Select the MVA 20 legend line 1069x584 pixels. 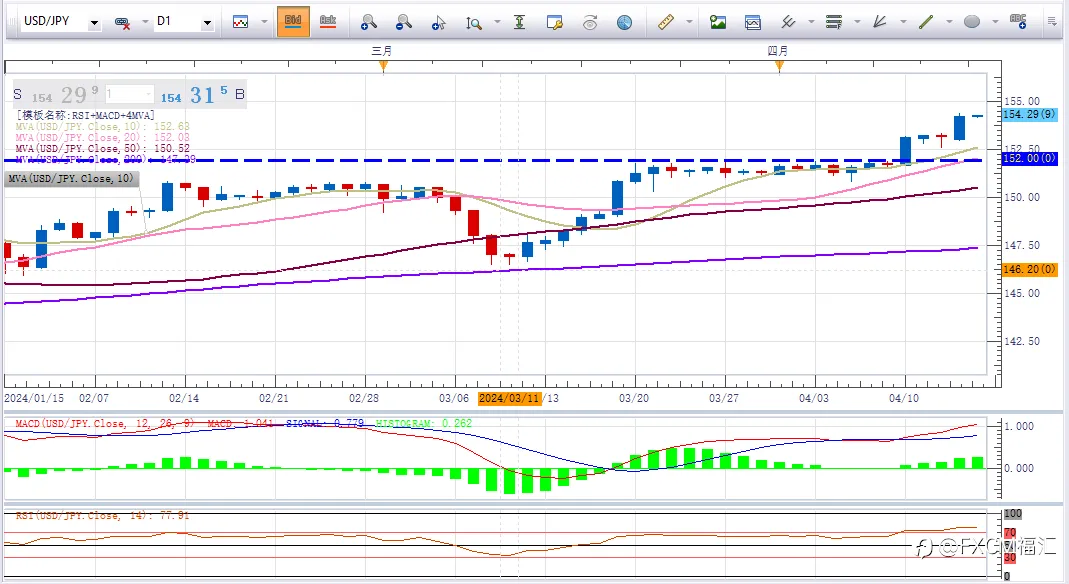tap(102, 138)
